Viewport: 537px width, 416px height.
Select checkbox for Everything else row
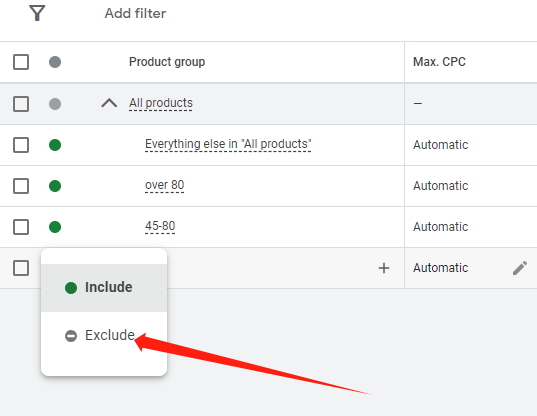(21, 145)
